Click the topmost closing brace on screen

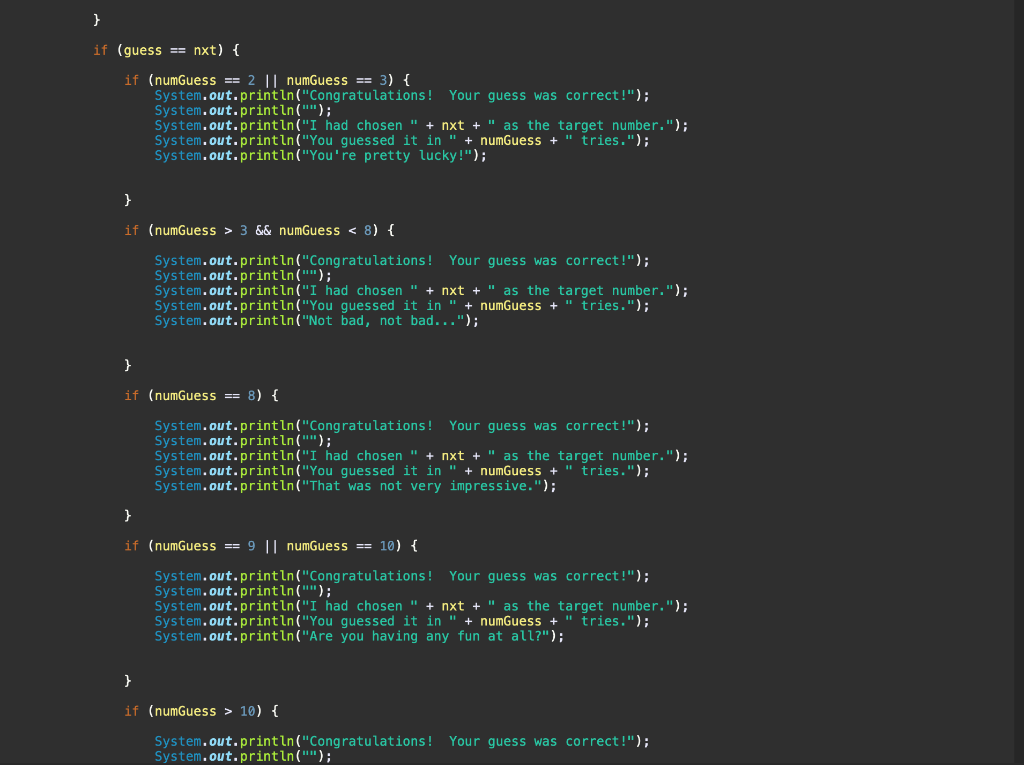[96, 18]
